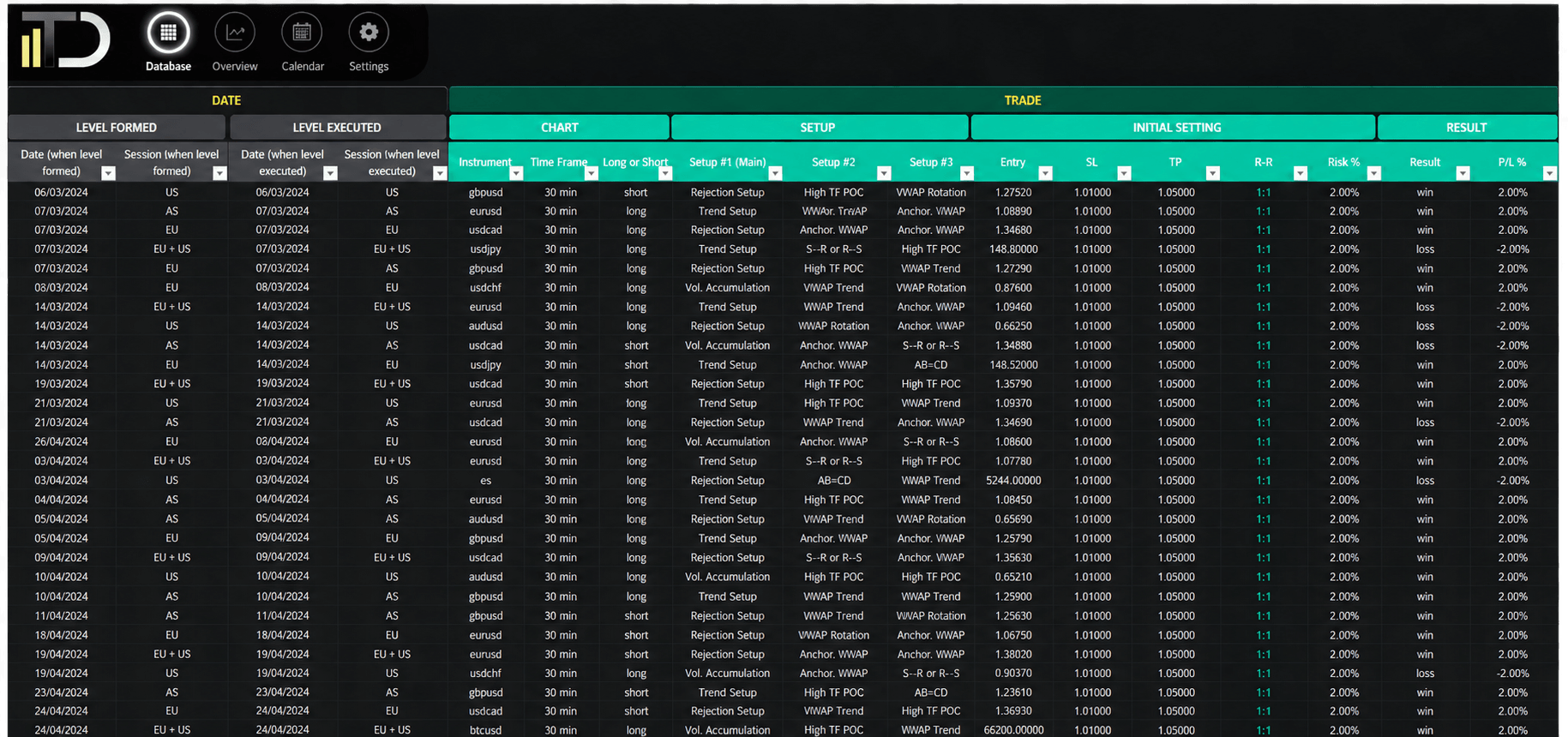Open the Database view icon

coord(168,33)
